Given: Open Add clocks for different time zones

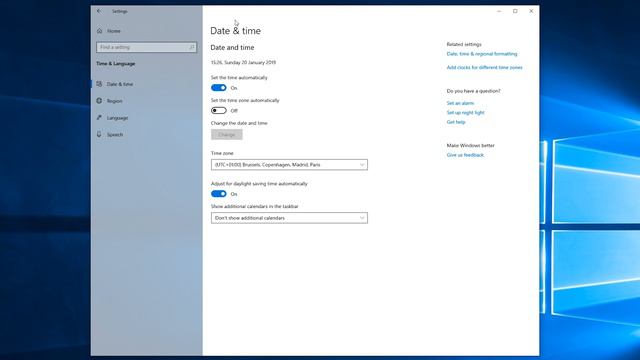Looking at the screenshot, I should 484,67.
